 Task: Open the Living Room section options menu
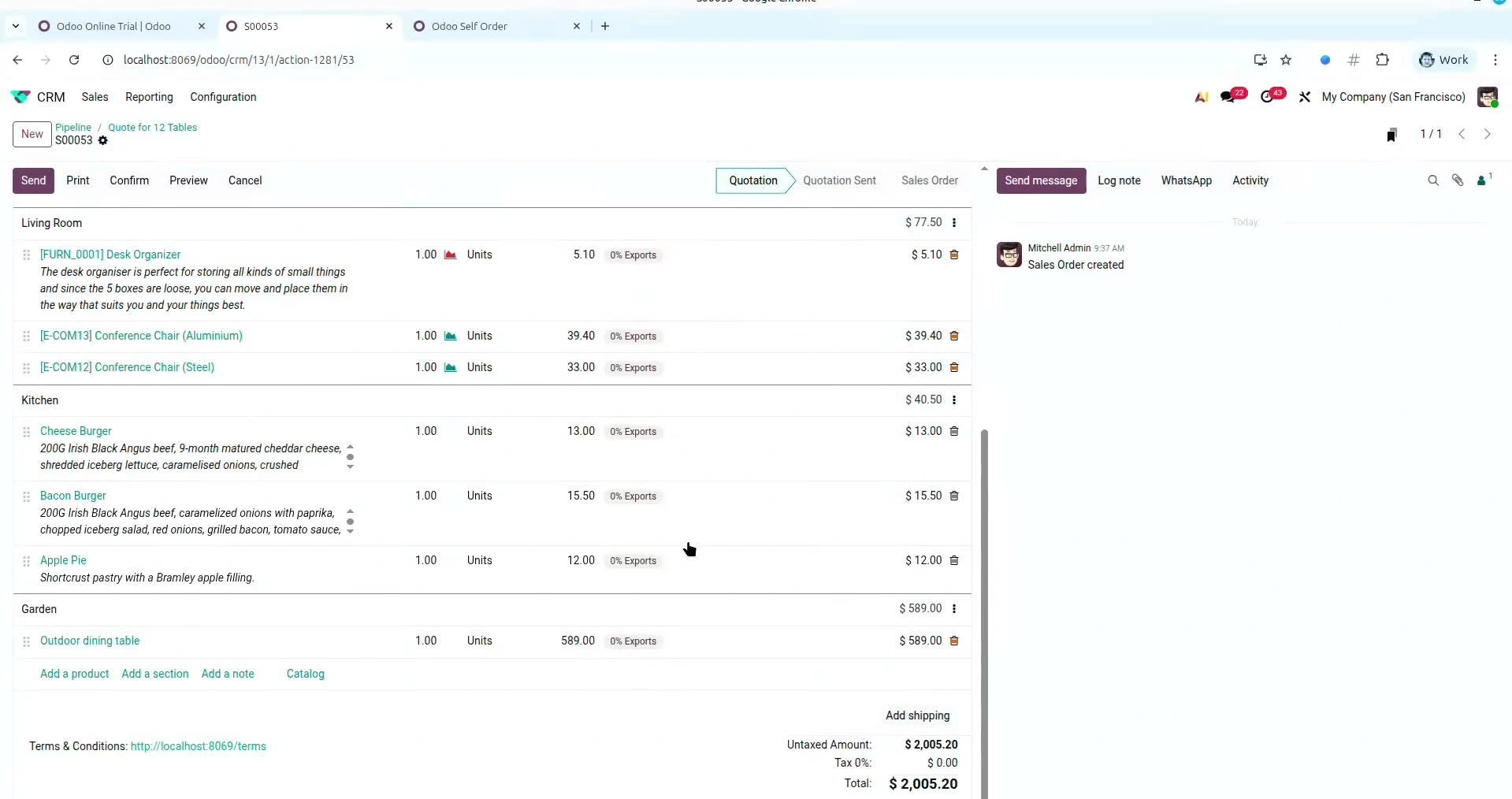click(x=953, y=223)
